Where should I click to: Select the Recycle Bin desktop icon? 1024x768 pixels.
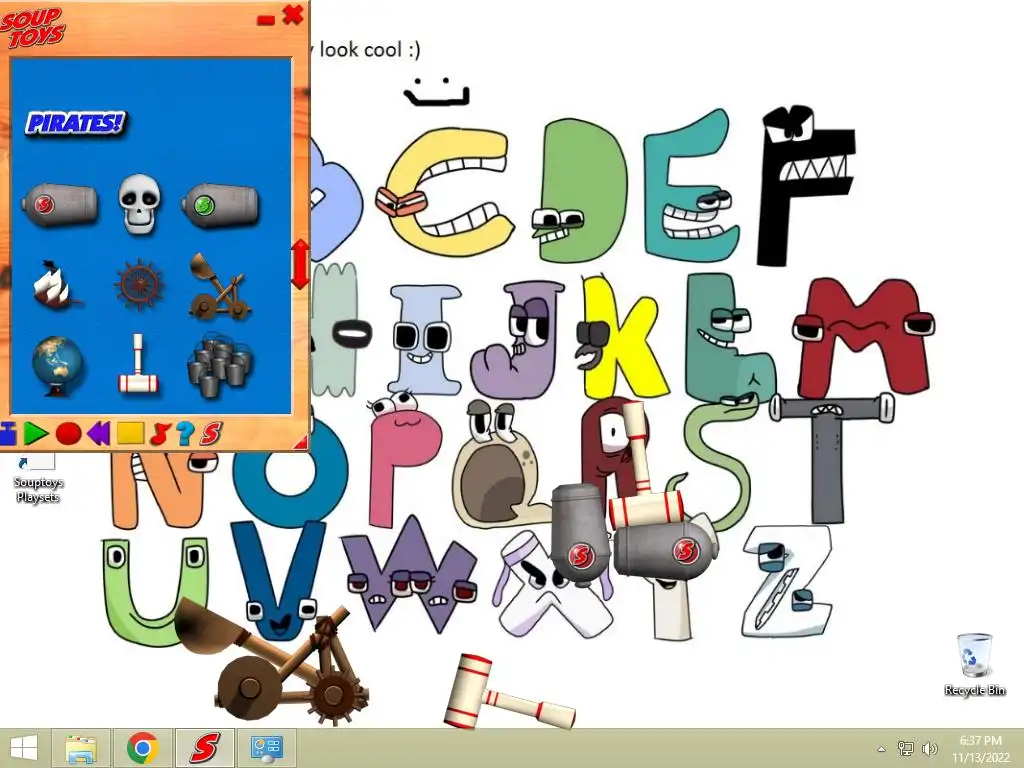pos(974,664)
